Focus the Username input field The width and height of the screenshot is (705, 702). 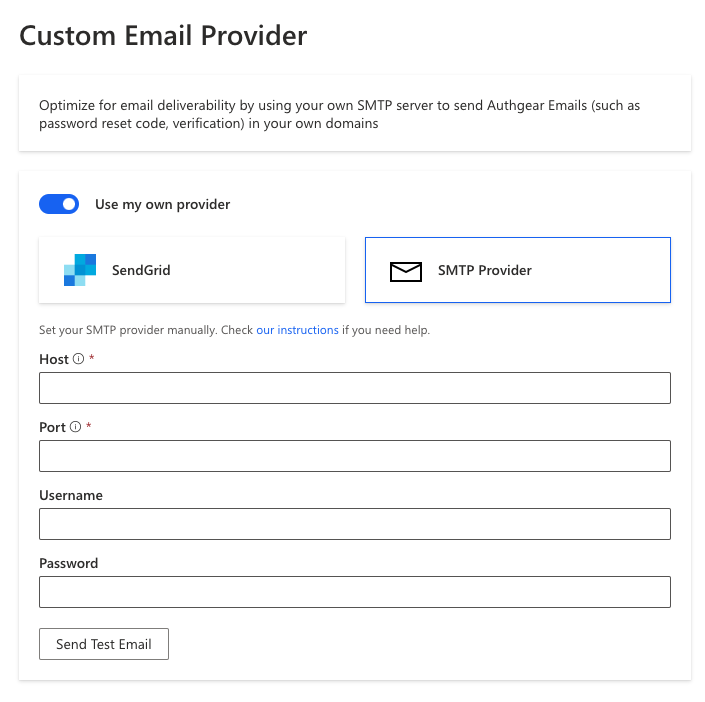pos(355,524)
